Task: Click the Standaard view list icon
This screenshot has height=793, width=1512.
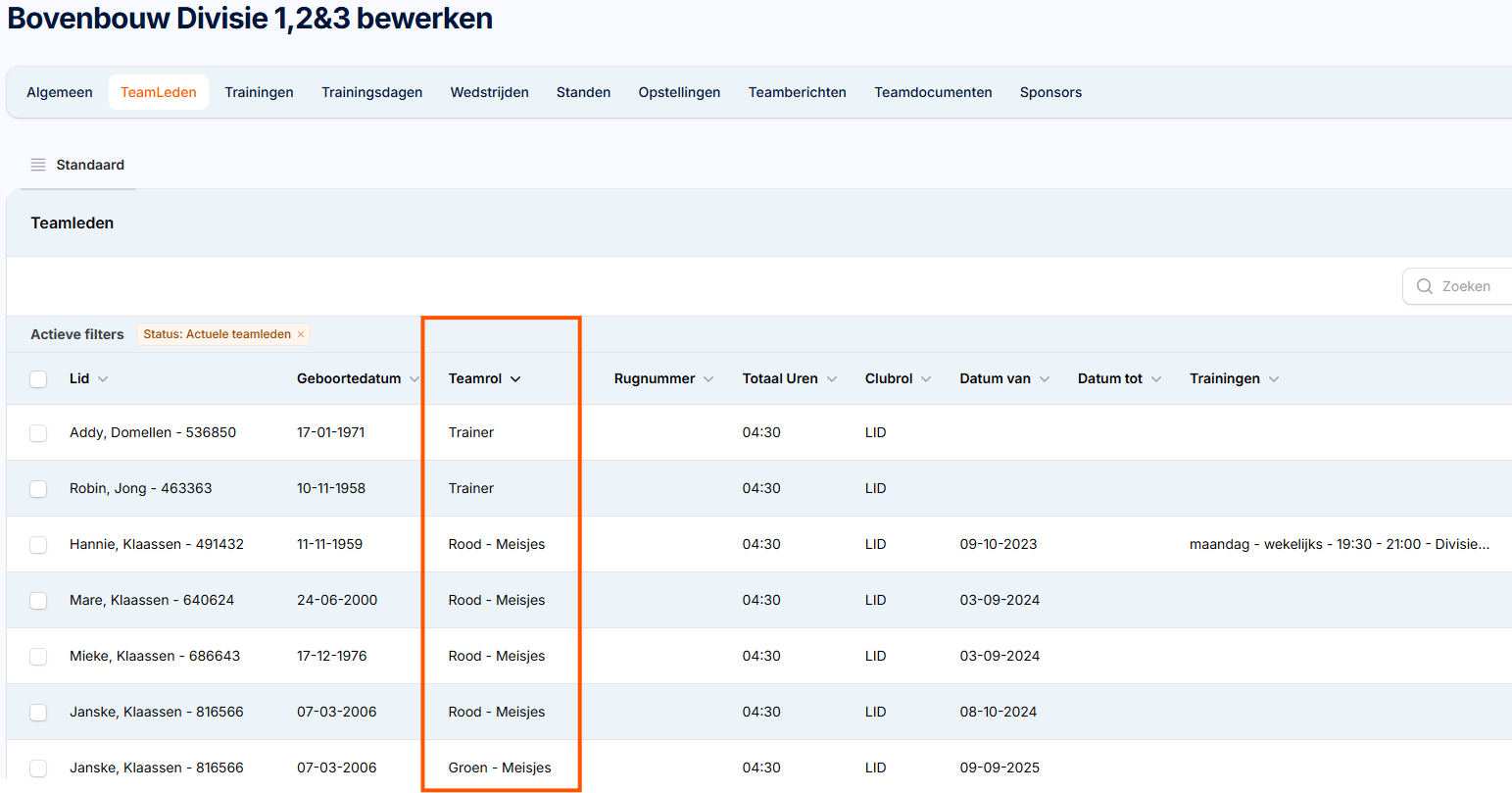Action: [x=38, y=165]
